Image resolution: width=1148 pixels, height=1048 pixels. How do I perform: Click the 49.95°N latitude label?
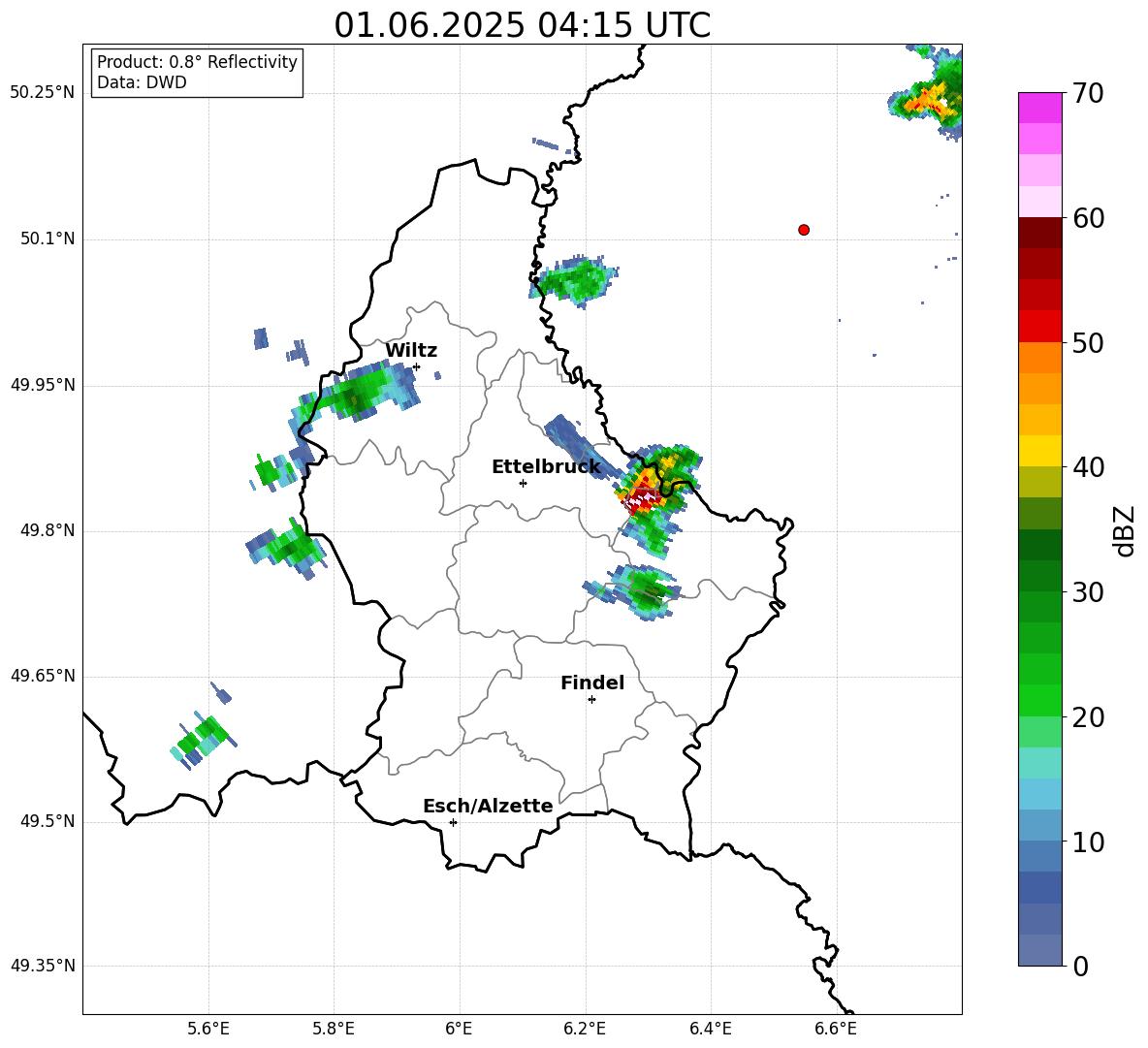point(43,384)
